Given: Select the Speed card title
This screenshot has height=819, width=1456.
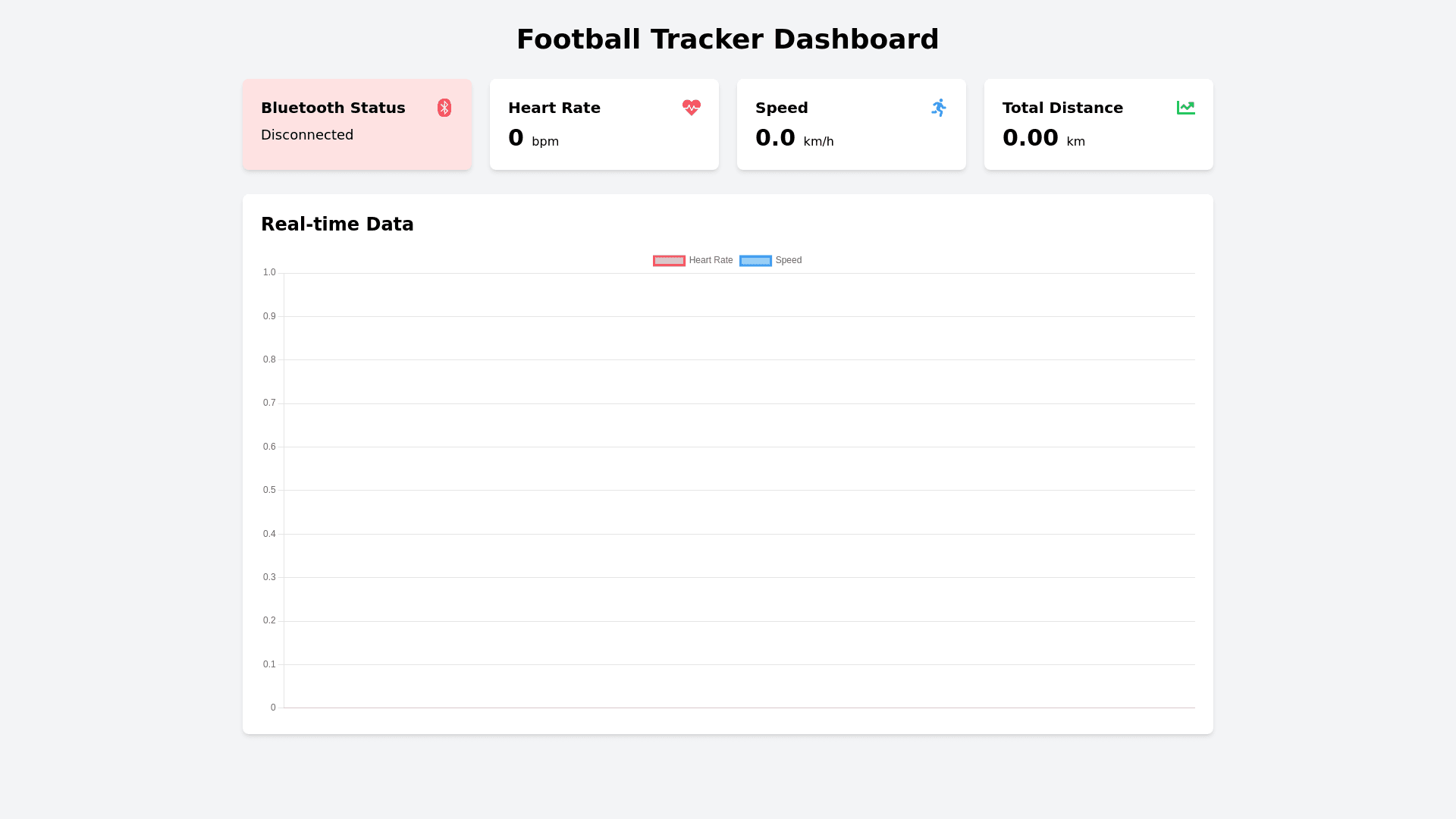Looking at the screenshot, I should point(782,108).
